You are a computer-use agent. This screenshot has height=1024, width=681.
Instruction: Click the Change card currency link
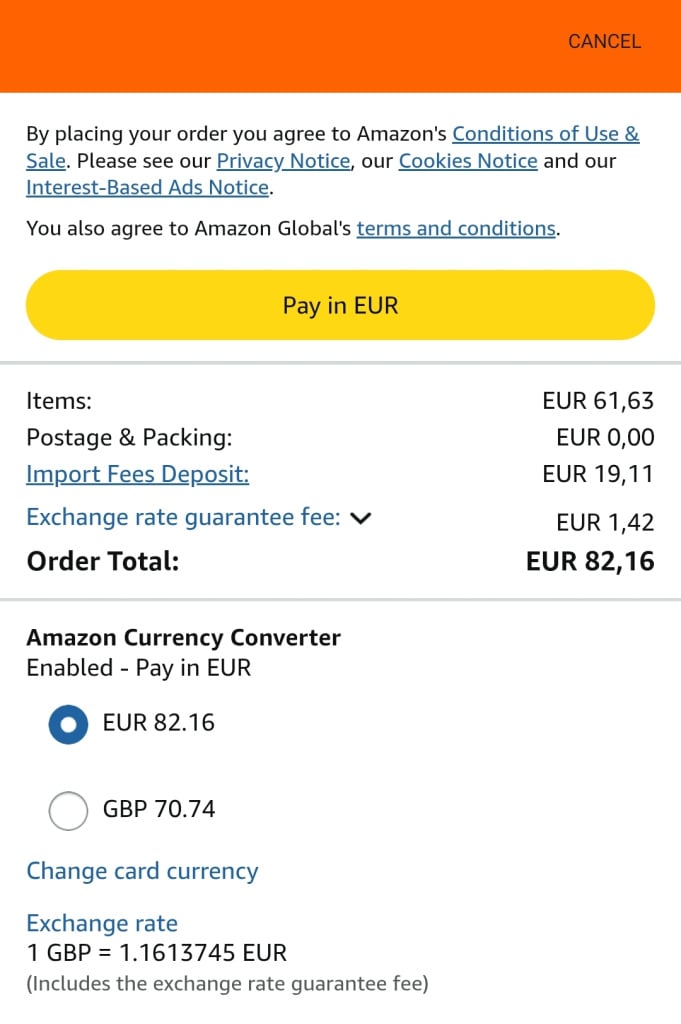[142, 871]
